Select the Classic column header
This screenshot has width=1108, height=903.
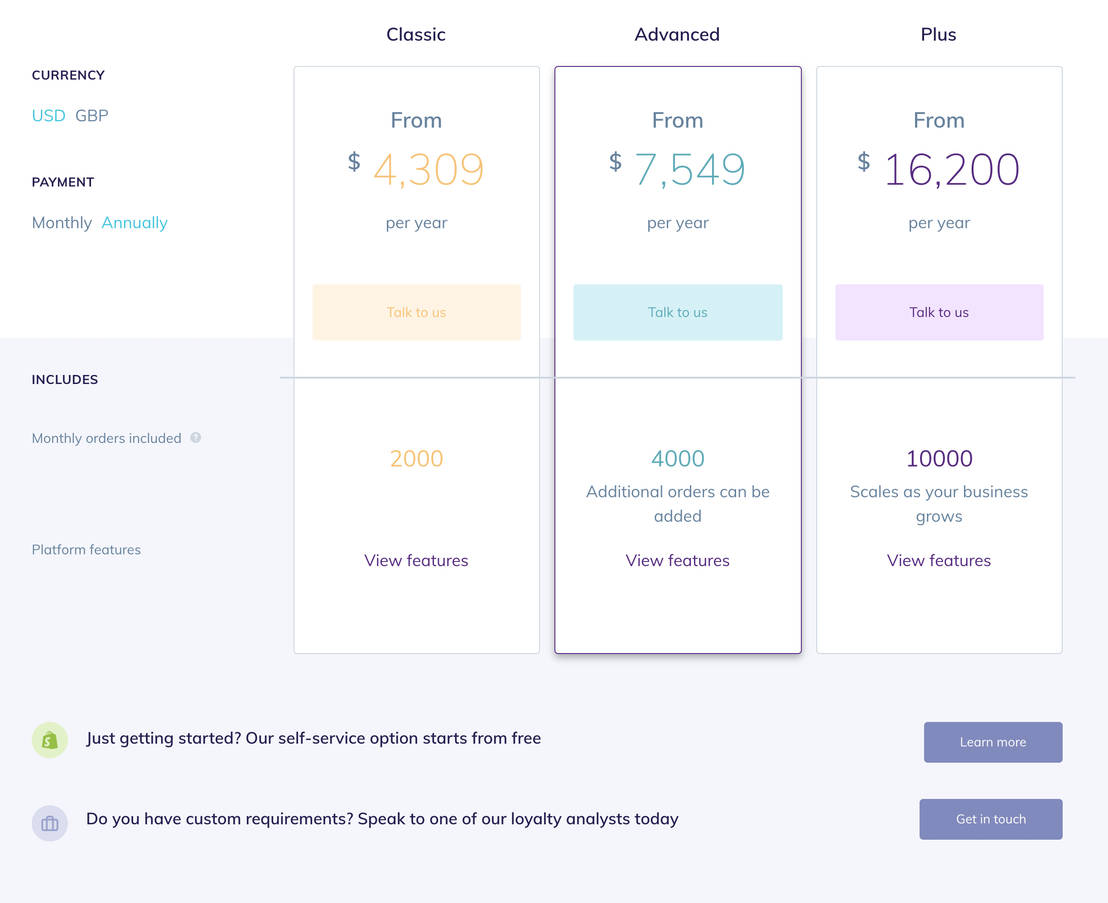tap(416, 34)
